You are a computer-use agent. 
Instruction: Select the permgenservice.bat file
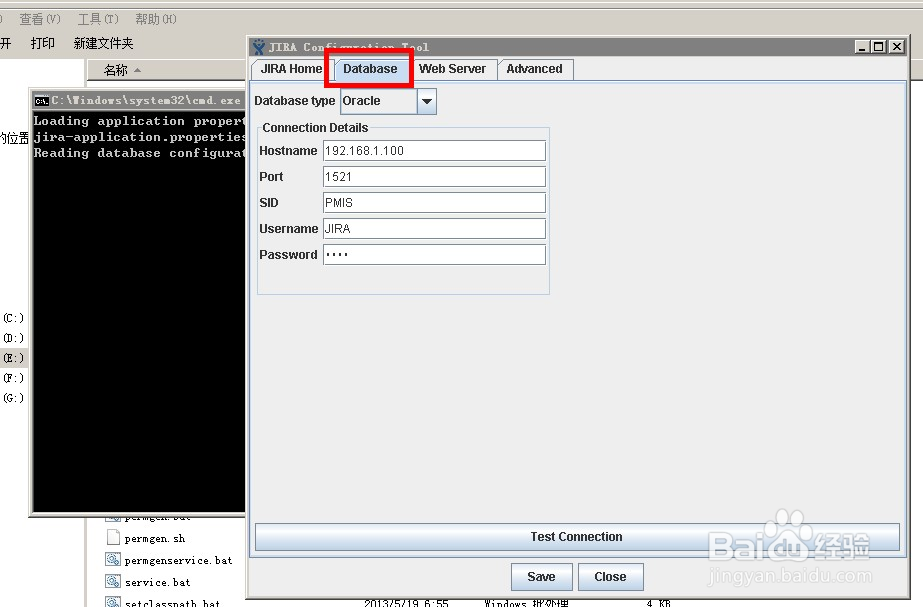pos(178,560)
